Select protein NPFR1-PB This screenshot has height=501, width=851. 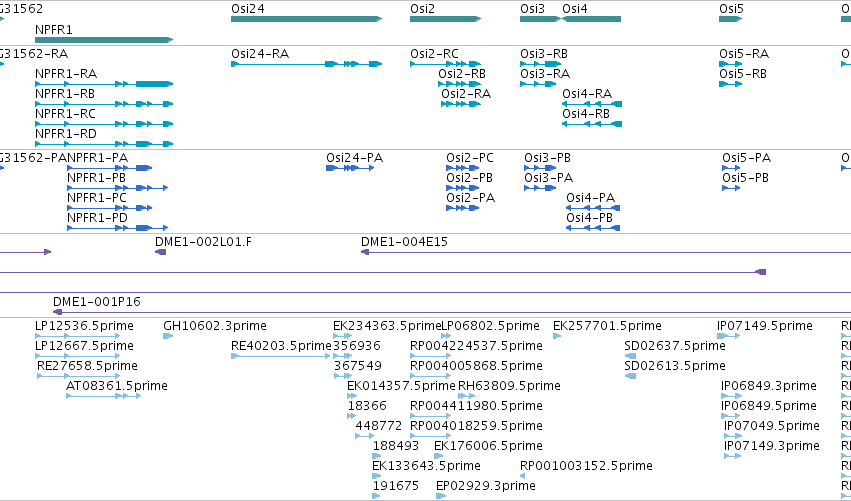tap(117, 188)
